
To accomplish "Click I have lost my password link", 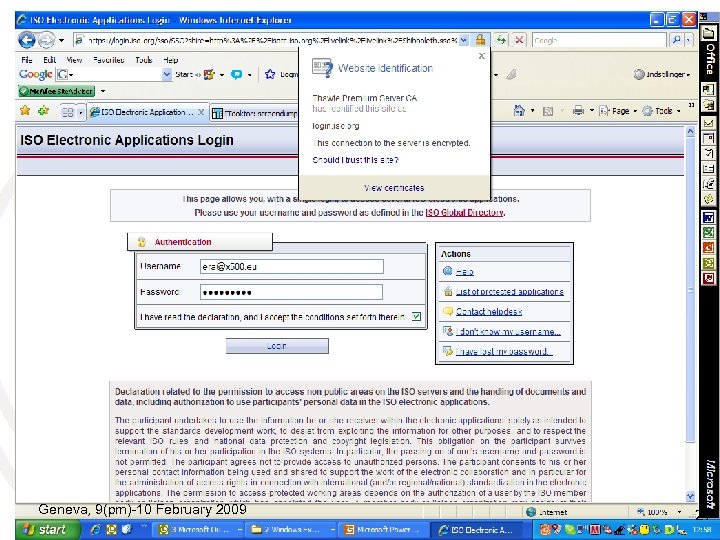I will (x=503, y=351).
